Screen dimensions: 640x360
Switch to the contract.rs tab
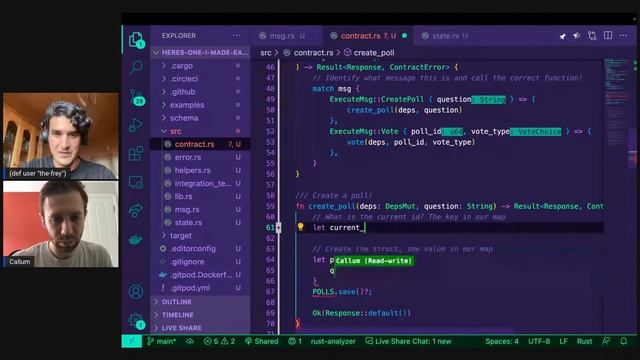pyautogui.click(x=368, y=36)
